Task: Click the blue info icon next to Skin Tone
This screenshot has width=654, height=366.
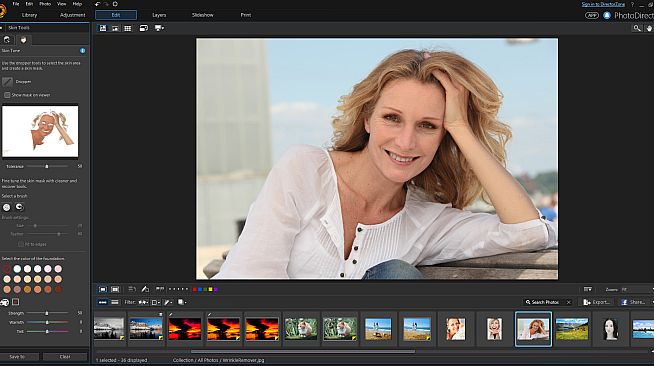Action: [83, 50]
